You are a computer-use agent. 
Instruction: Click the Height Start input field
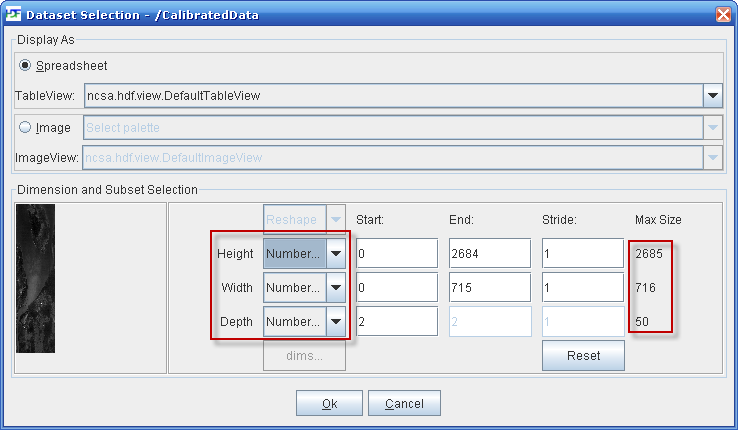click(396, 254)
